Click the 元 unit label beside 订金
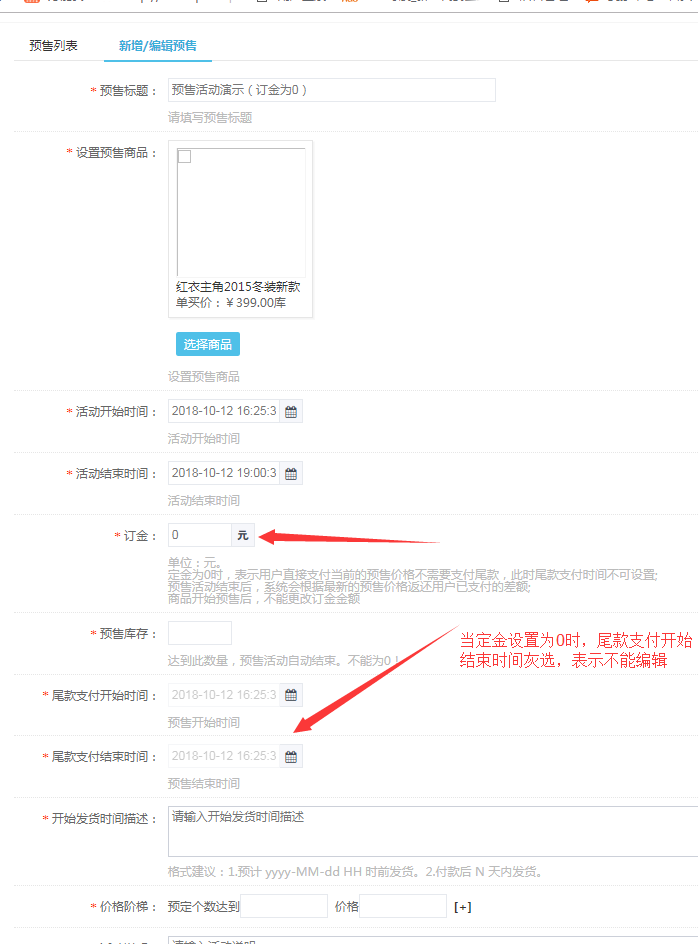This screenshot has width=698, height=944. 243,536
